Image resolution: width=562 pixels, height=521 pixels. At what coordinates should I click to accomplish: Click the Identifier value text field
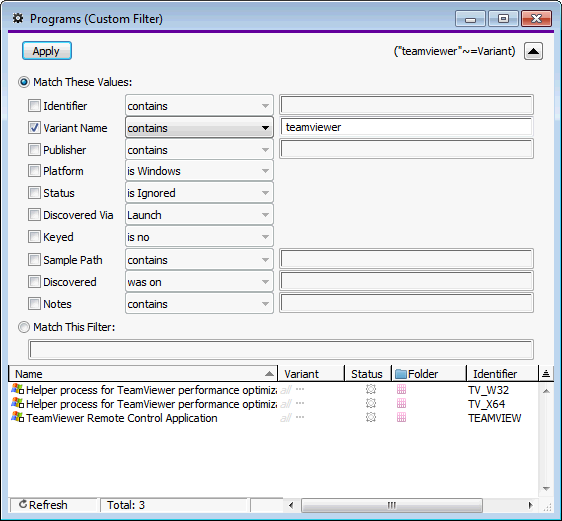(406, 105)
